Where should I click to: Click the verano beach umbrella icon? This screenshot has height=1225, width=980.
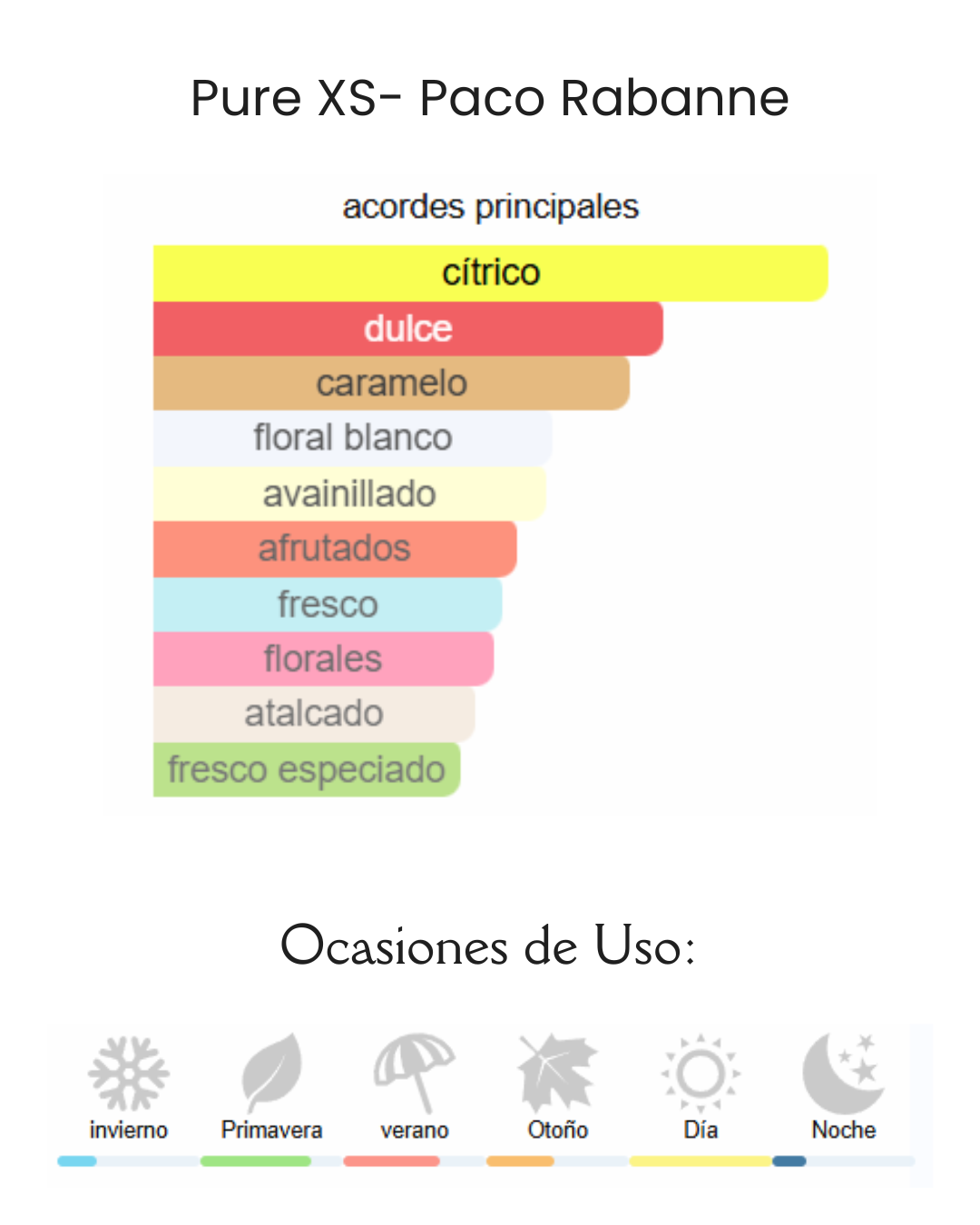point(415,1072)
